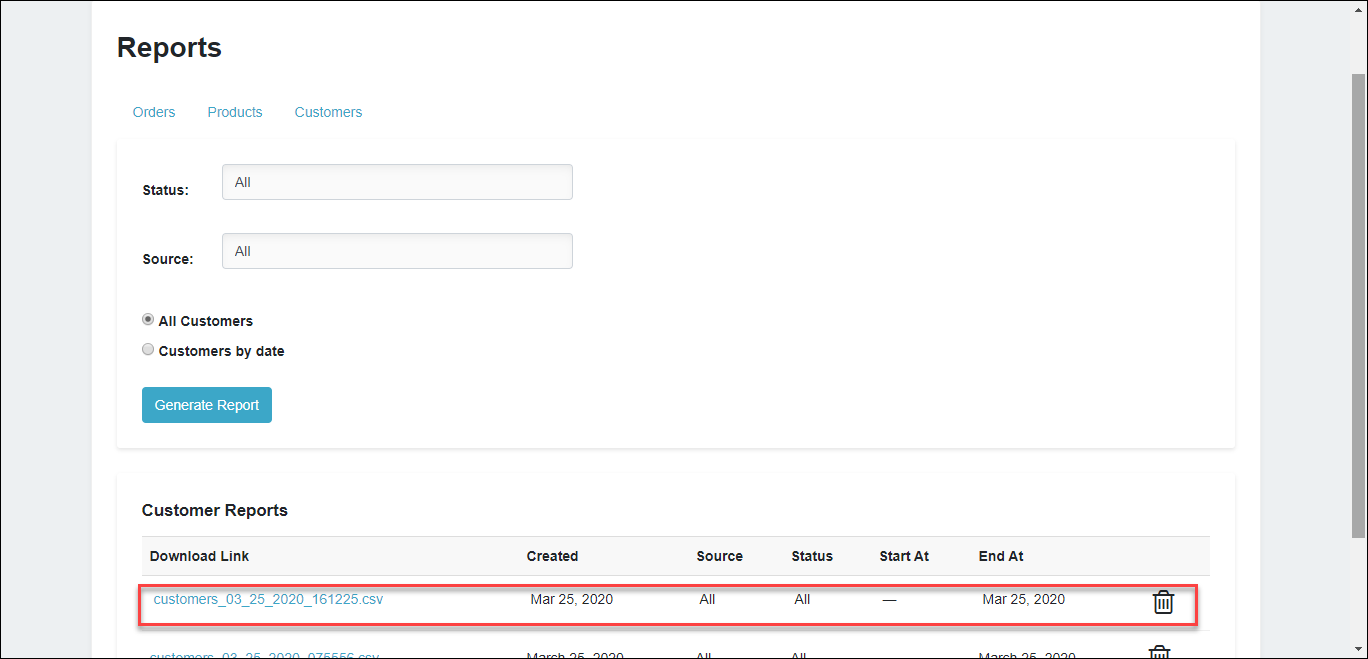This screenshot has width=1368, height=659.
Task: Choose the Customers by date option
Action: 148,349
